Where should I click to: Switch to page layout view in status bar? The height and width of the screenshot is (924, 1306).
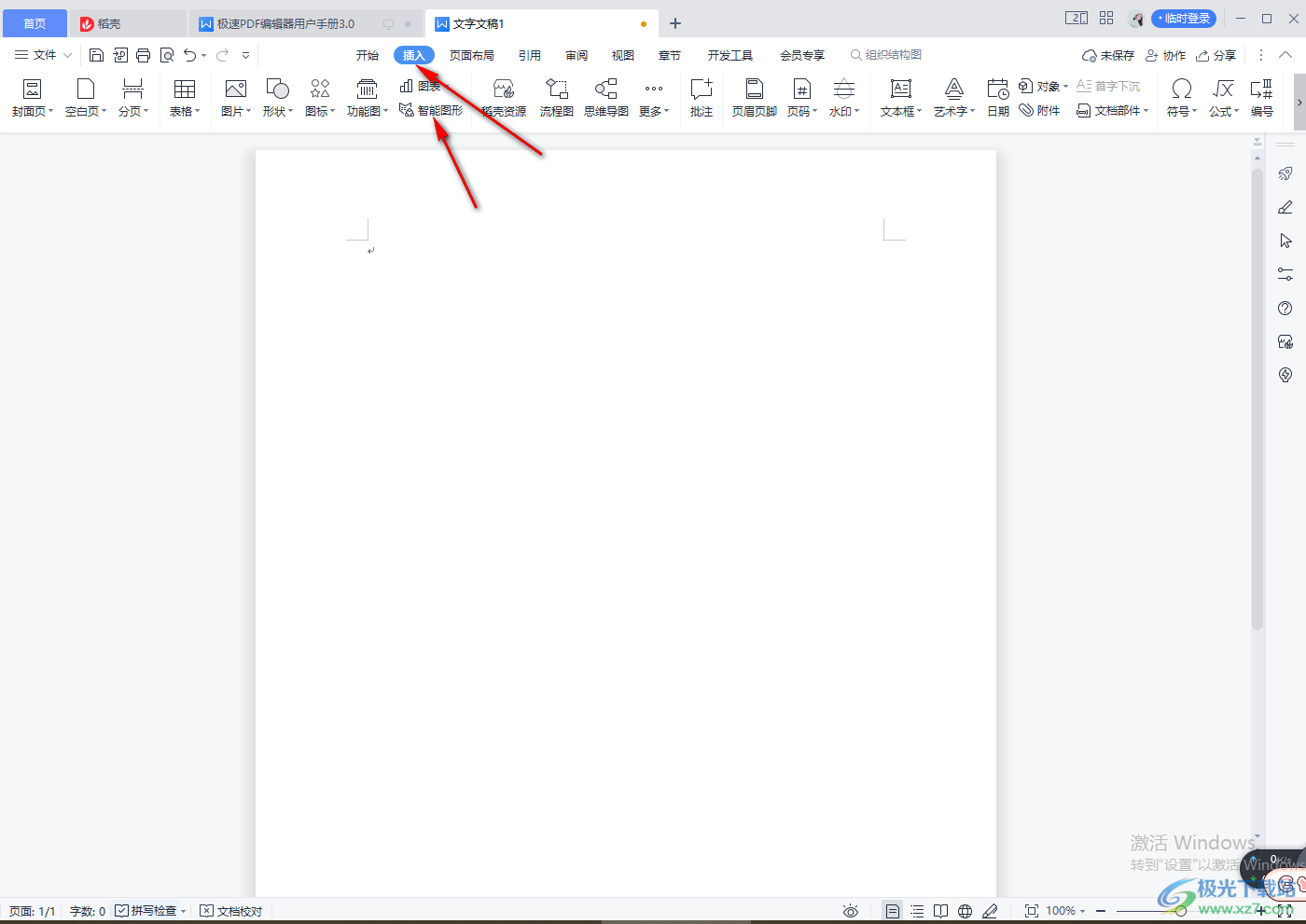[893, 911]
